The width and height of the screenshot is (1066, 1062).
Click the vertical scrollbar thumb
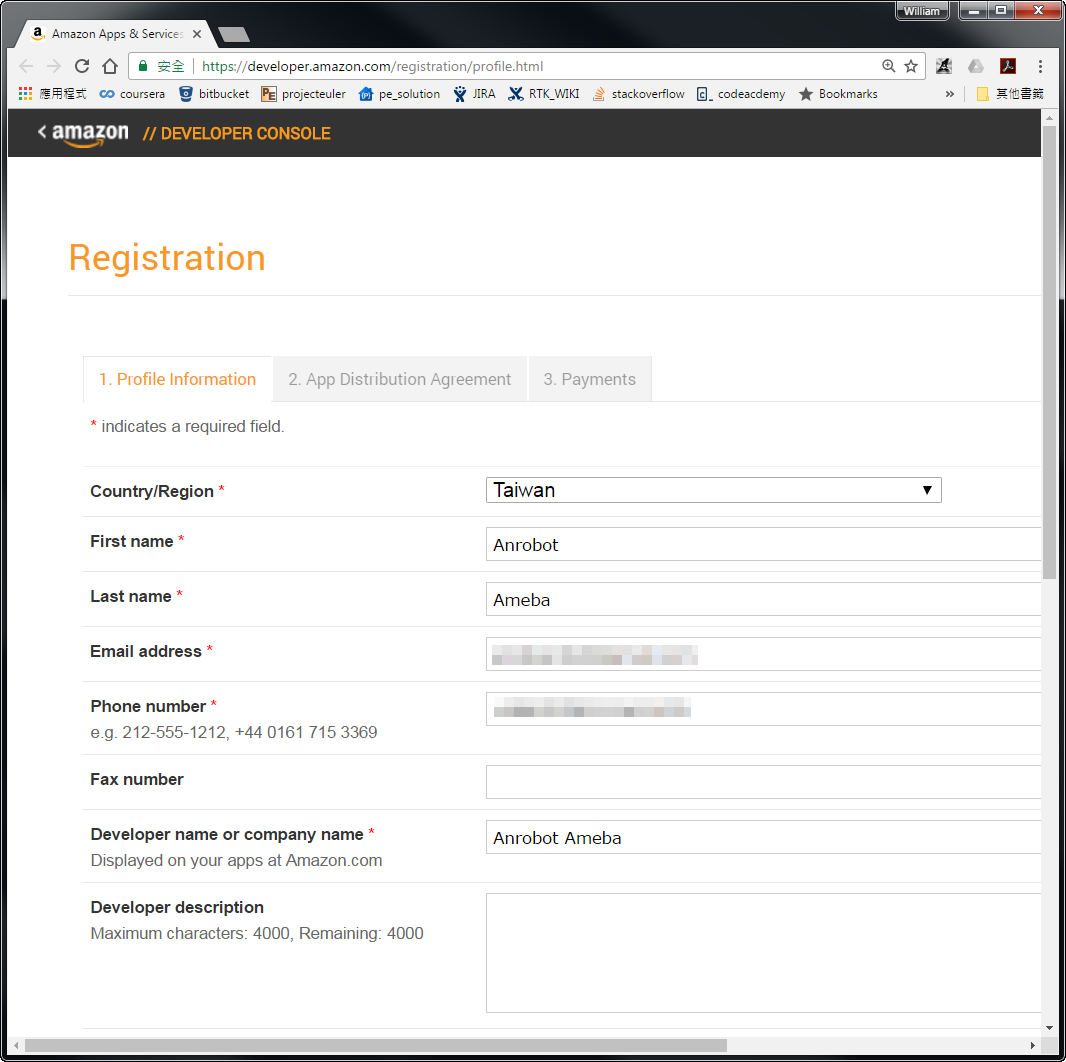click(1049, 352)
